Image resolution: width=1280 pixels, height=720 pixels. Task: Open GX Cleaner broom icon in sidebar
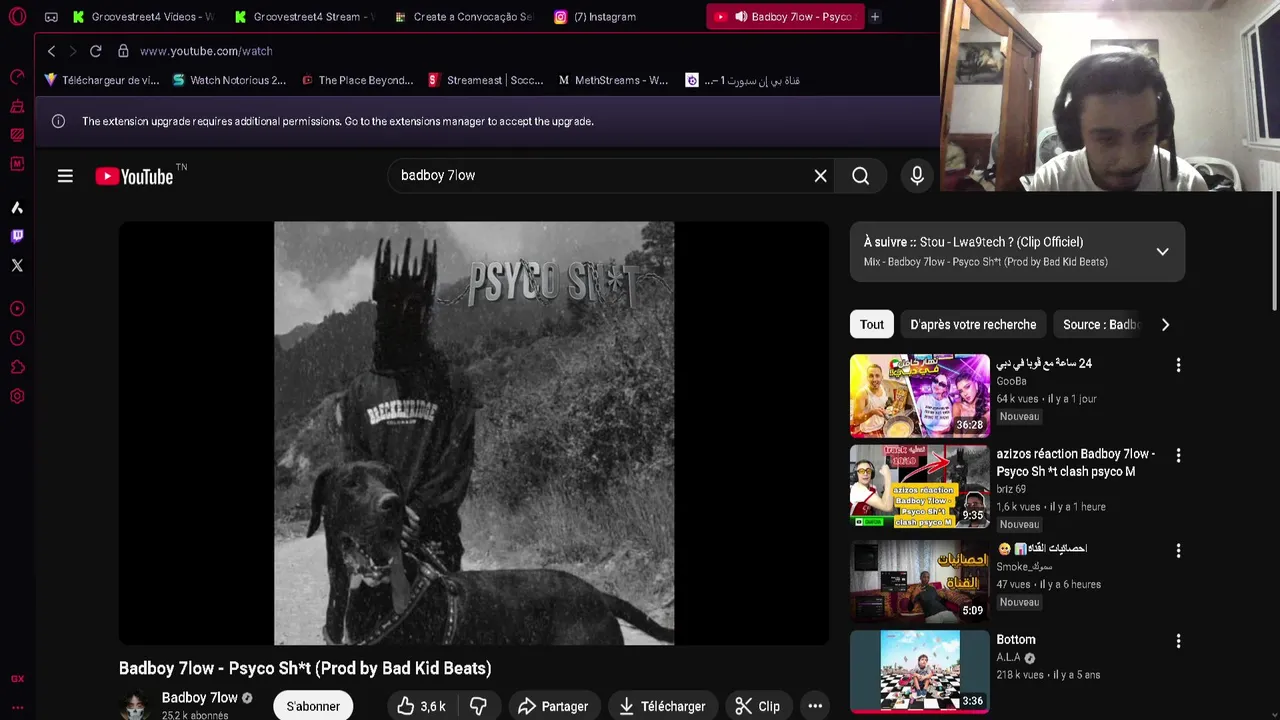click(x=17, y=106)
